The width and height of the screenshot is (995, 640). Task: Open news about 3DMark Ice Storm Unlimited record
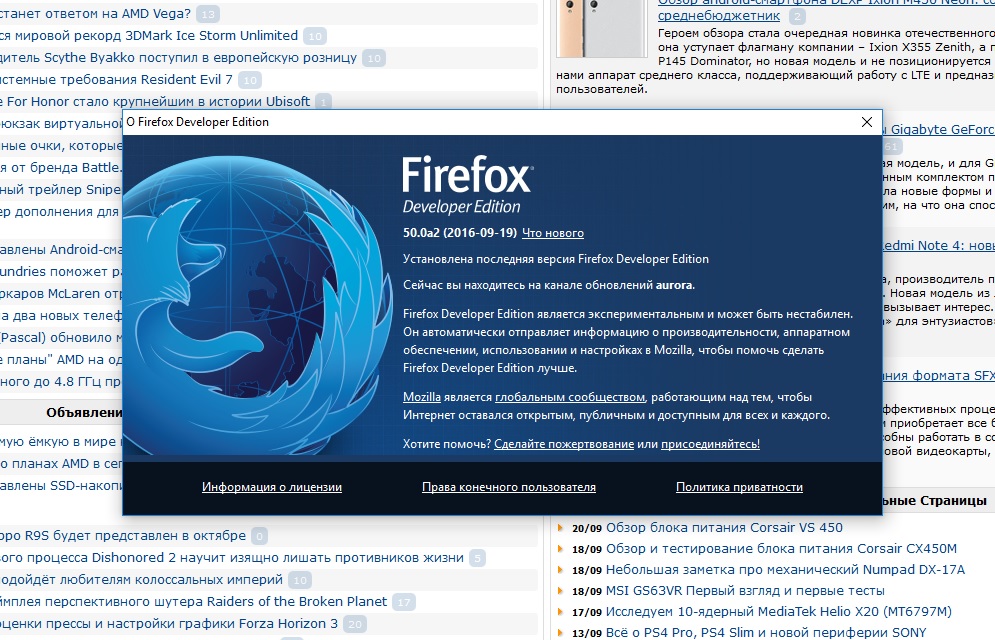click(149, 36)
